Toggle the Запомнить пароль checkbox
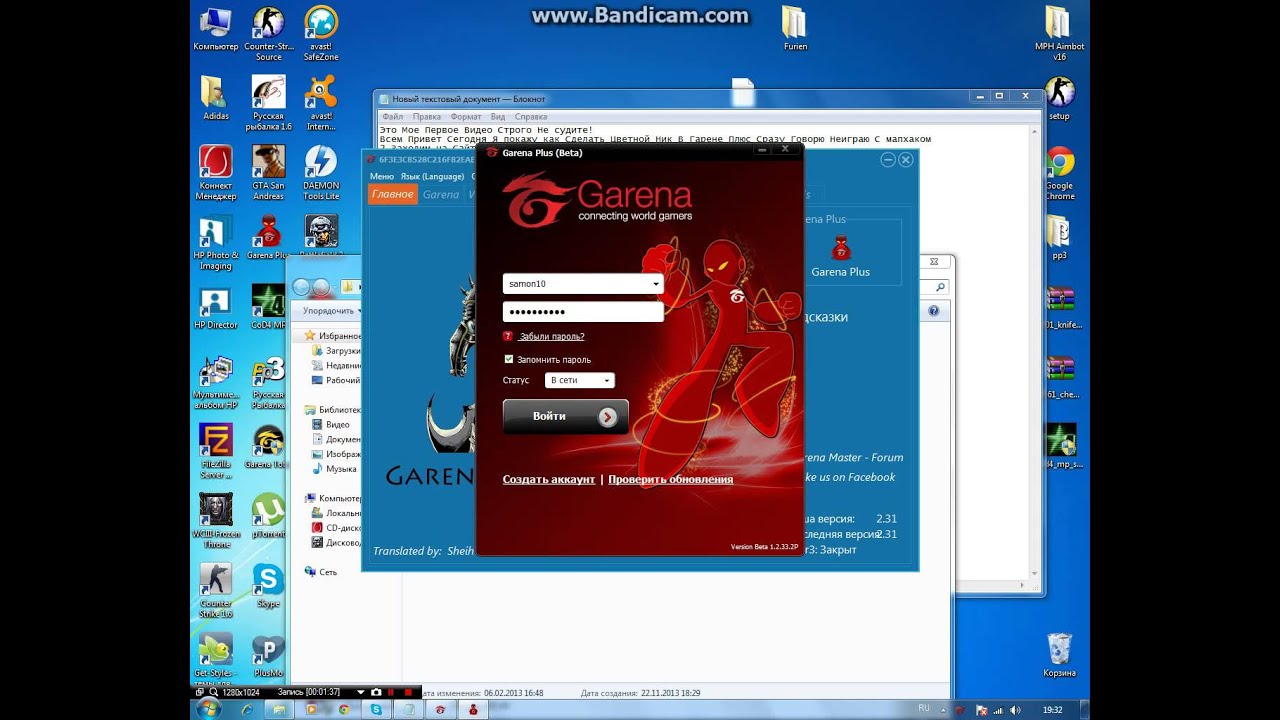This screenshot has width=1280, height=720. (509, 359)
